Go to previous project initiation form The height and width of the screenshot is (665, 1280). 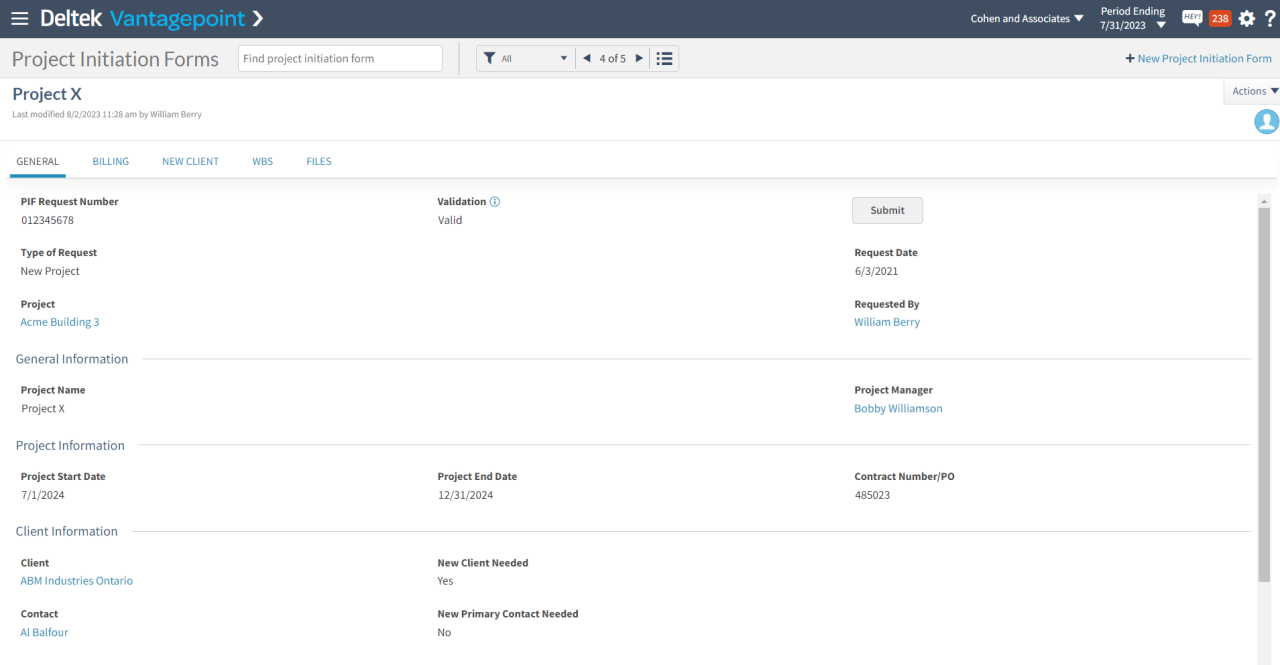[587, 59]
